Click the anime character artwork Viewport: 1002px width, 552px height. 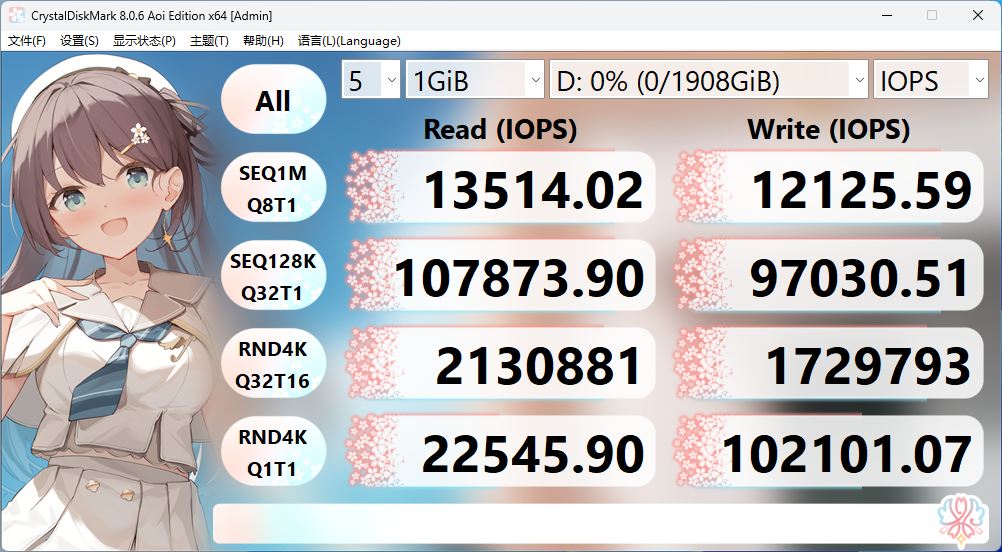tap(109, 303)
